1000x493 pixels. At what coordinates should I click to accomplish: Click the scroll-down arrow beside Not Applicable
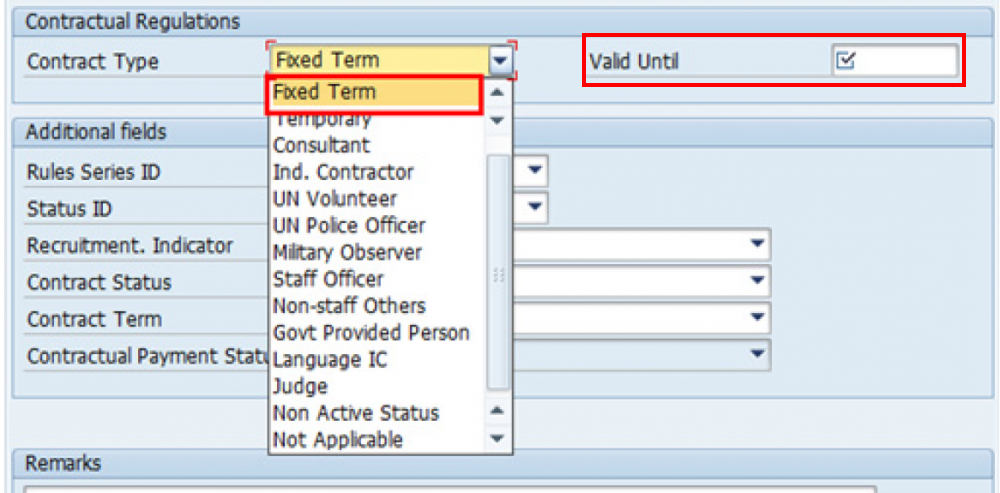497,439
